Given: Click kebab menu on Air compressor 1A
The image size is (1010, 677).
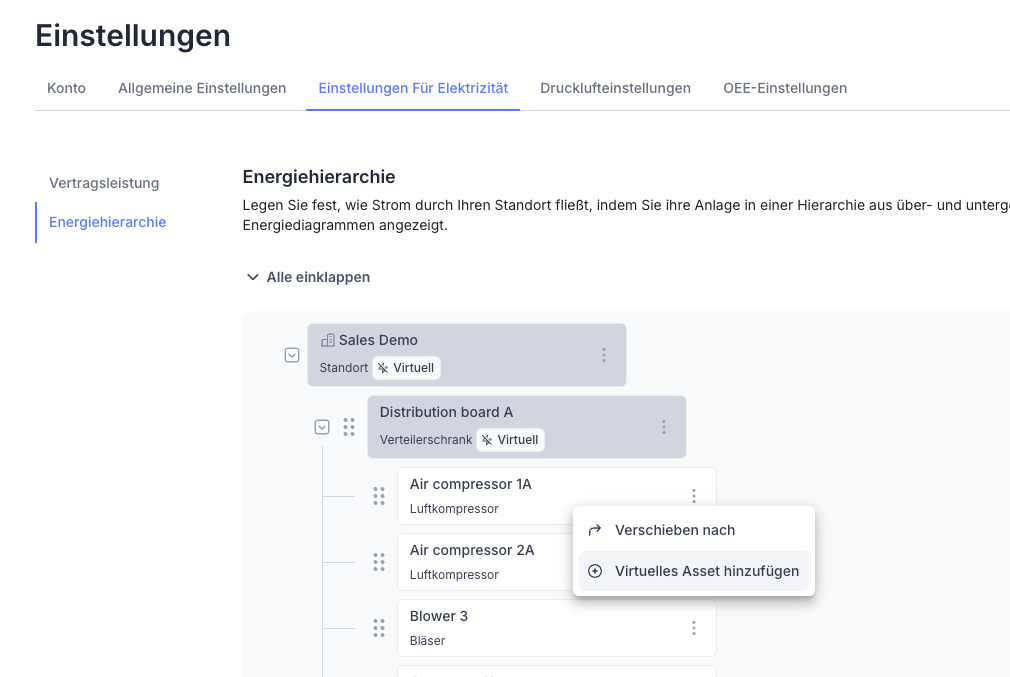Looking at the screenshot, I should (x=693, y=496).
